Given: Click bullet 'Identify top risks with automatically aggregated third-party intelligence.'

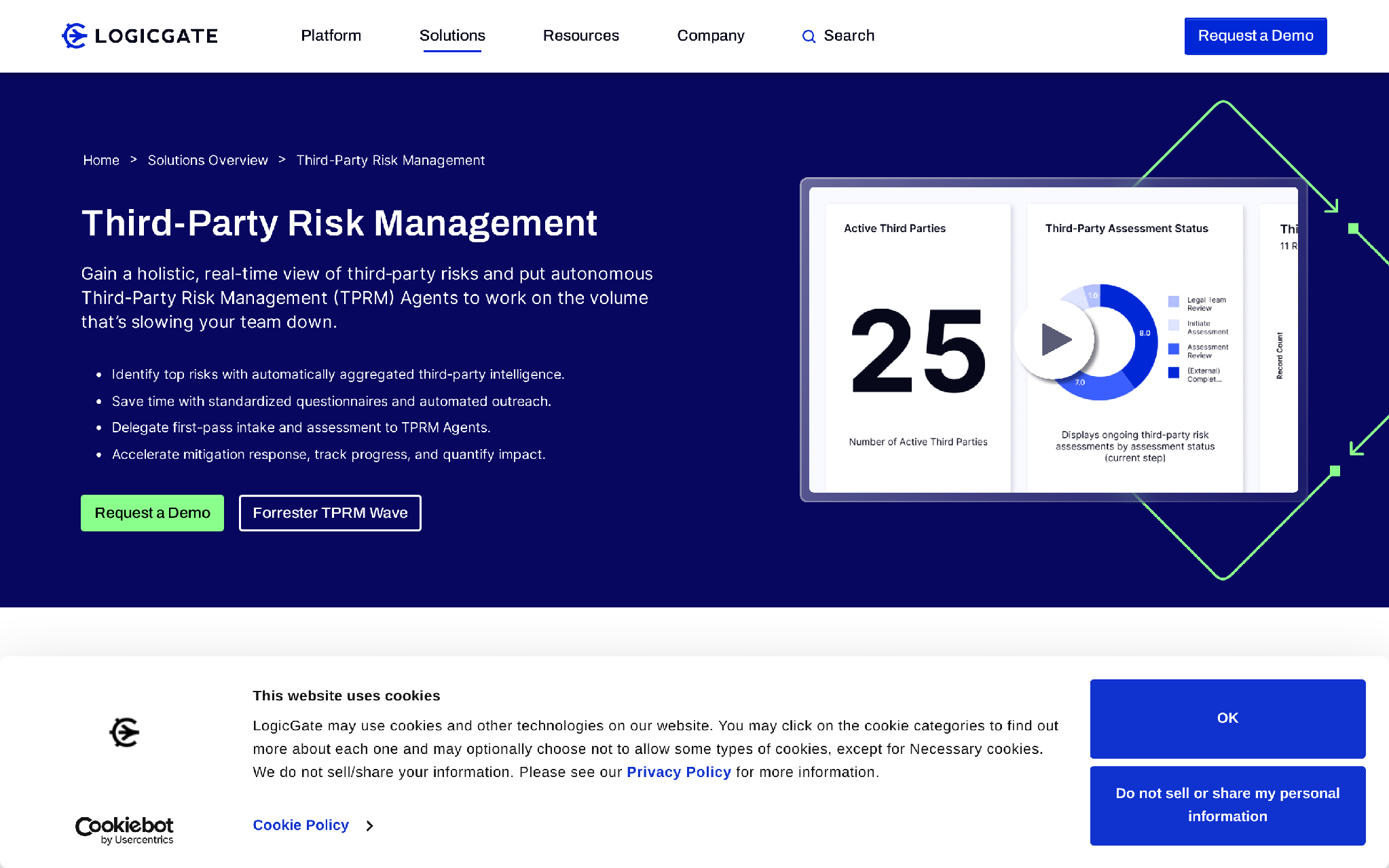Looking at the screenshot, I should coord(338,375).
